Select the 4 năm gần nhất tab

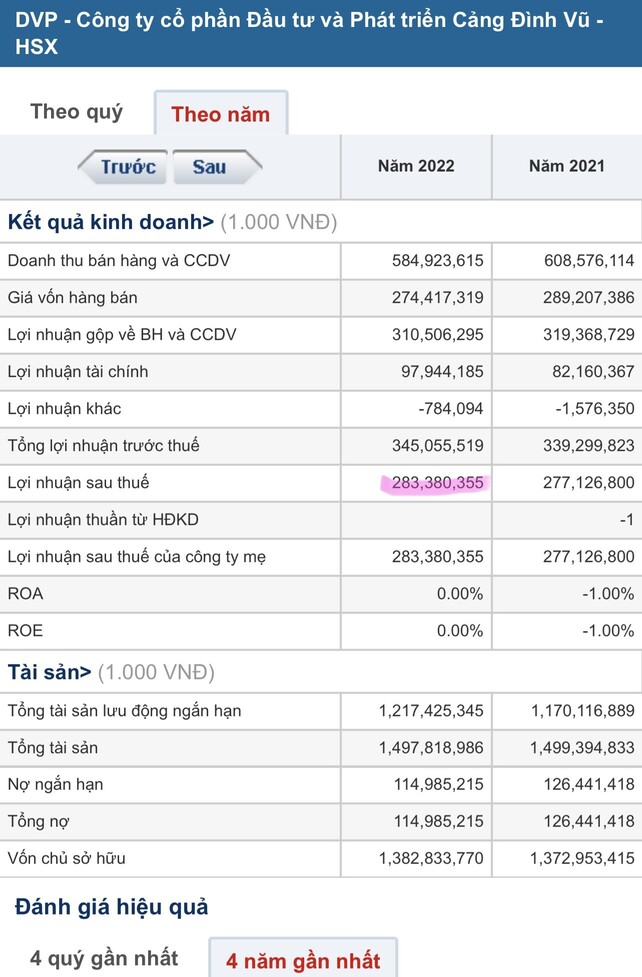coord(302,960)
